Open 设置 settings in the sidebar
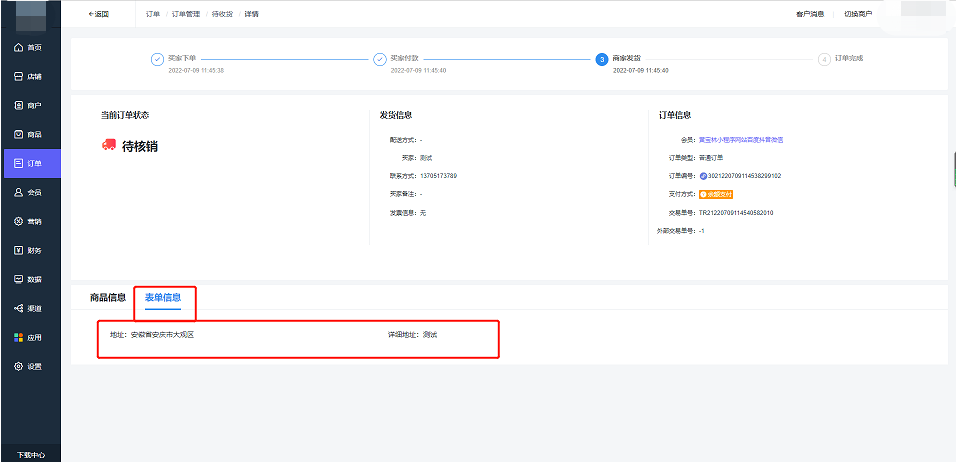Screen dimensions: 956x462 tap(29, 366)
